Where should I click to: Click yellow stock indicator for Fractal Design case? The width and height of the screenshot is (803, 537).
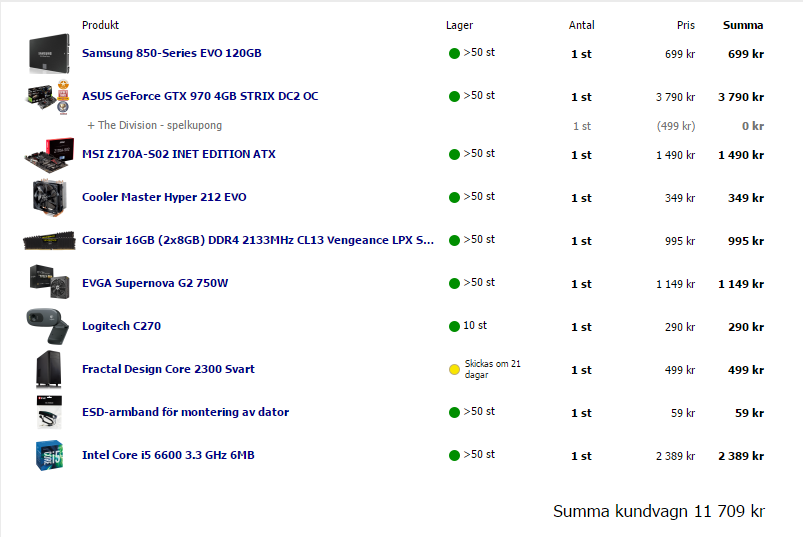coord(454,369)
